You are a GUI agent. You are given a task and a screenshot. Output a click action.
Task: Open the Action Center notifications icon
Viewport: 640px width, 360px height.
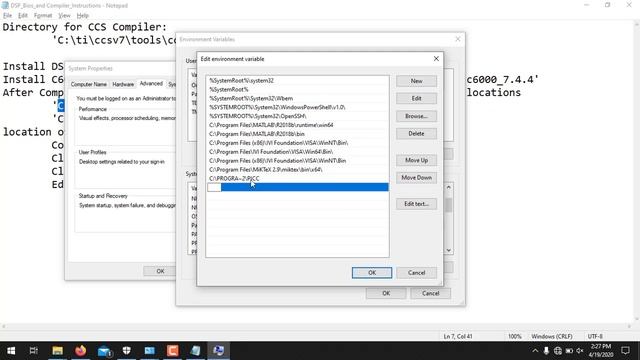pyautogui.click(x=625, y=351)
